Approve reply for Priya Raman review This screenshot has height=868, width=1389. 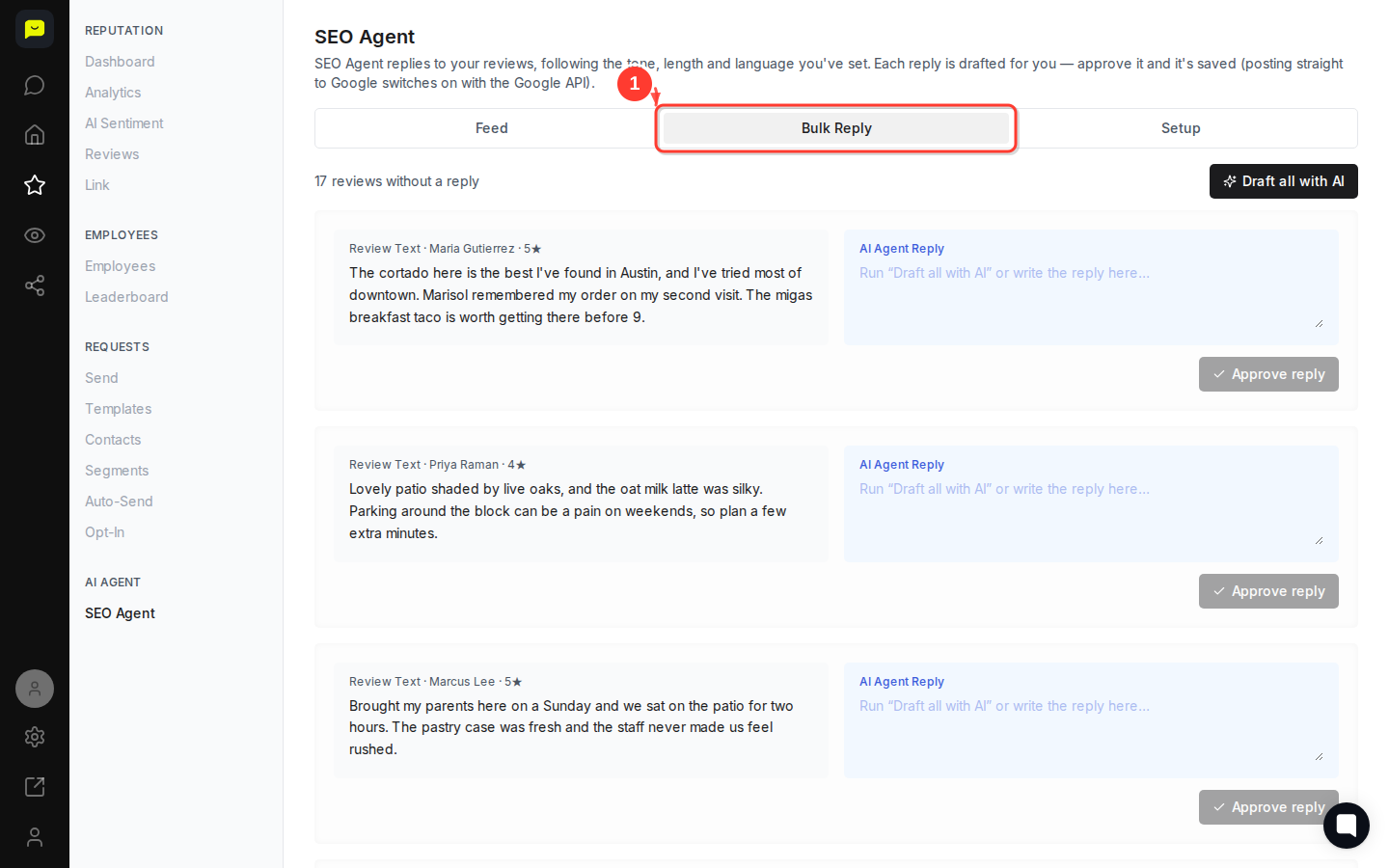(x=1268, y=591)
